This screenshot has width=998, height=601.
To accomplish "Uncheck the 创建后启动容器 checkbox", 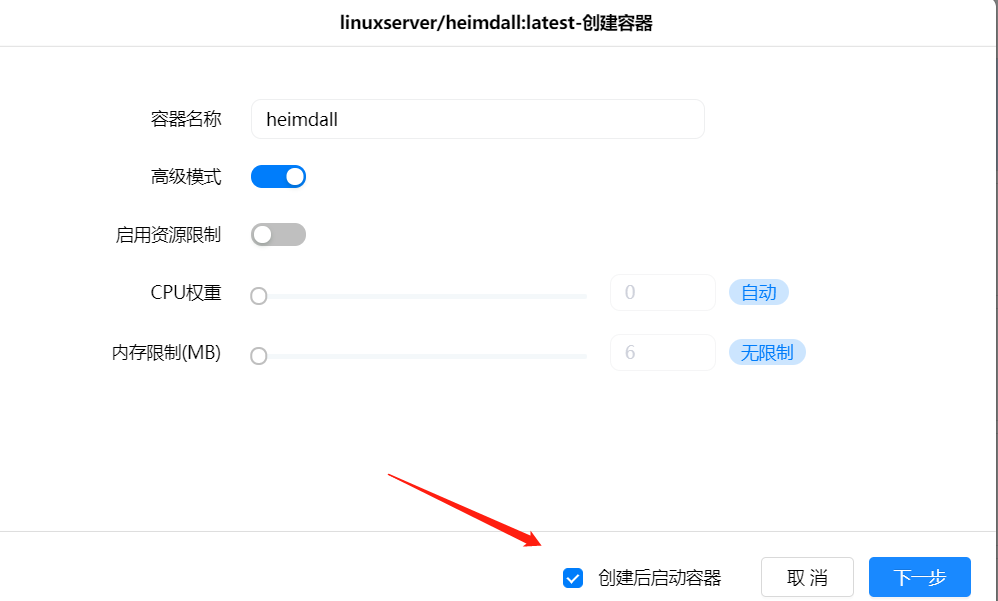I will pyautogui.click(x=573, y=577).
